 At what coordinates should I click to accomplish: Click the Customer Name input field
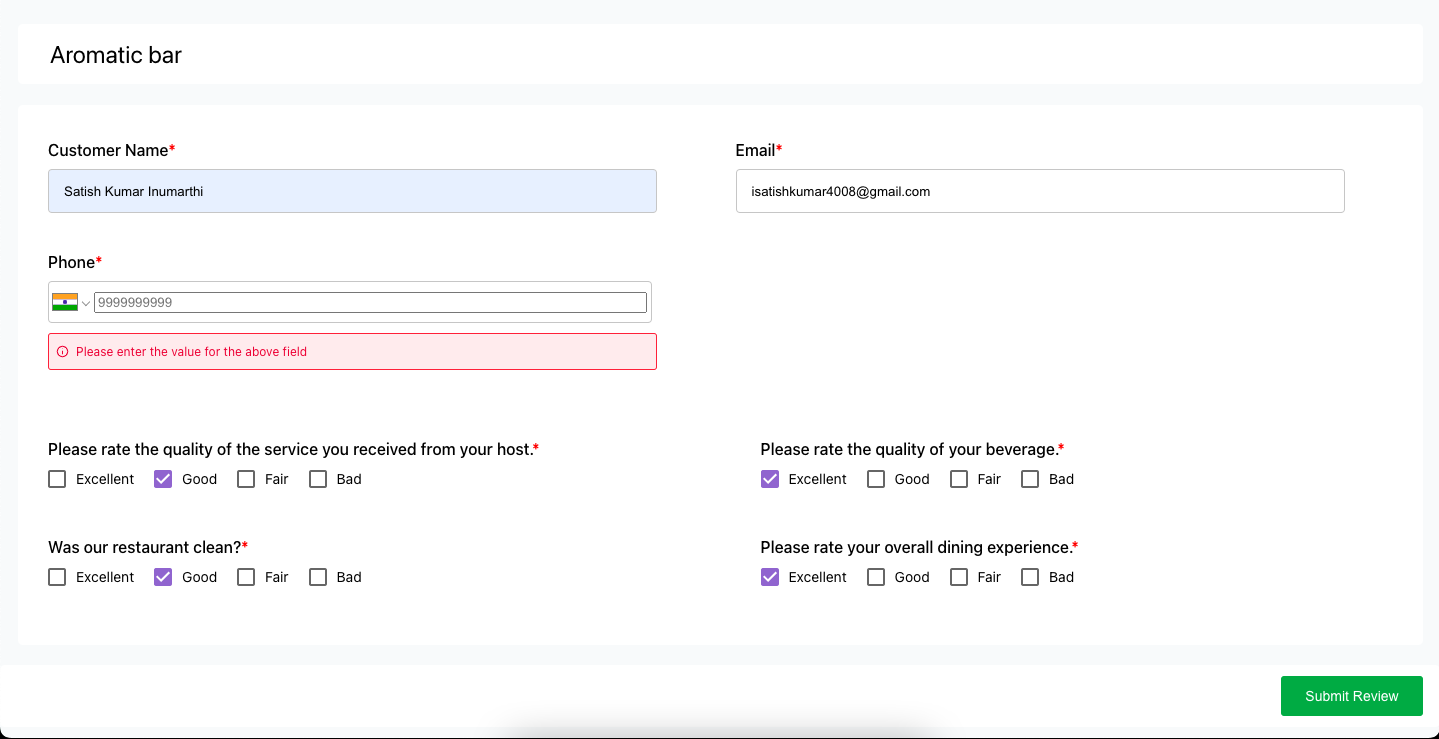point(350,191)
